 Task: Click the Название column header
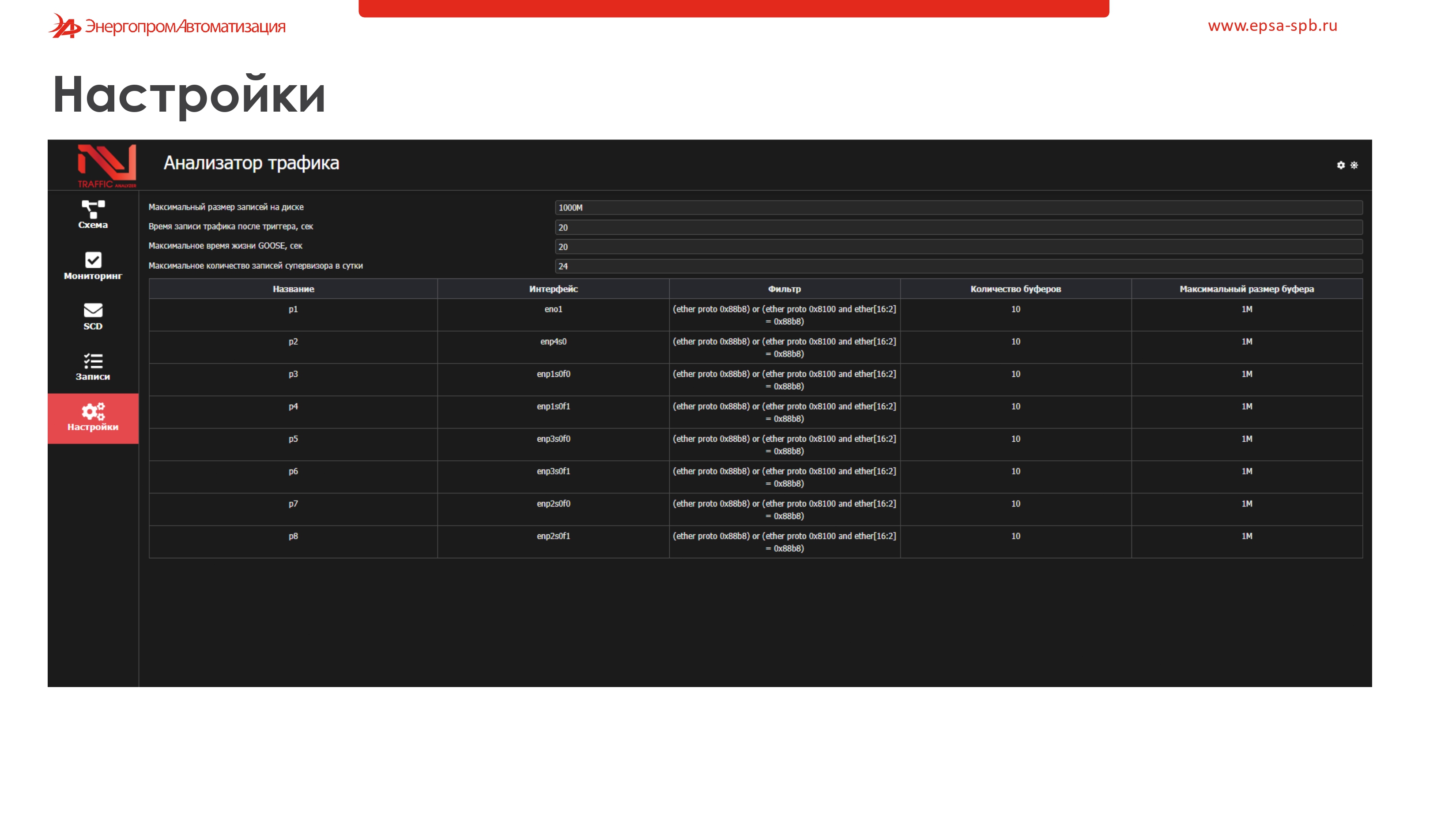293,289
